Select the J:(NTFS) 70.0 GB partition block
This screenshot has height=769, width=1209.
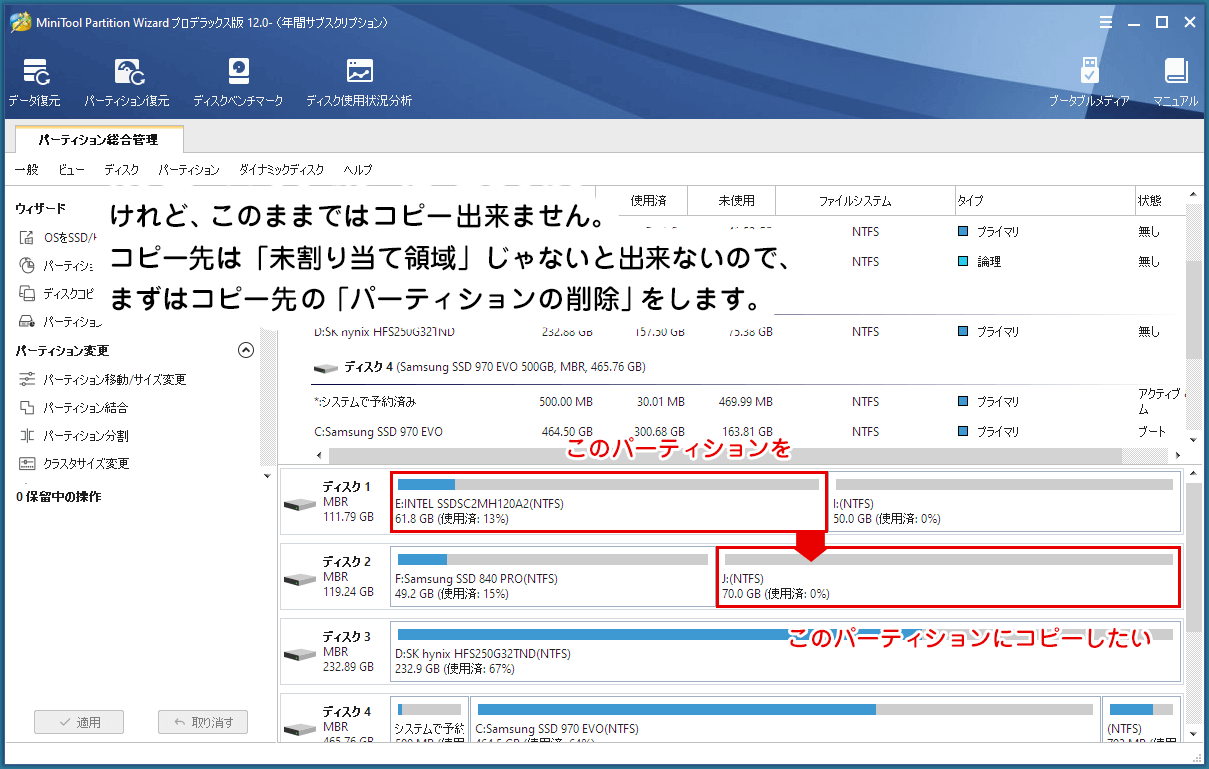click(948, 577)
